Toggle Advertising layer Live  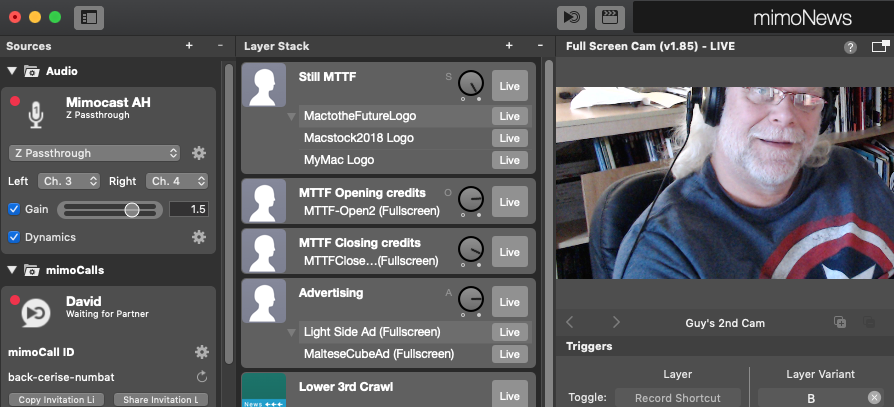tap(510, 302)
